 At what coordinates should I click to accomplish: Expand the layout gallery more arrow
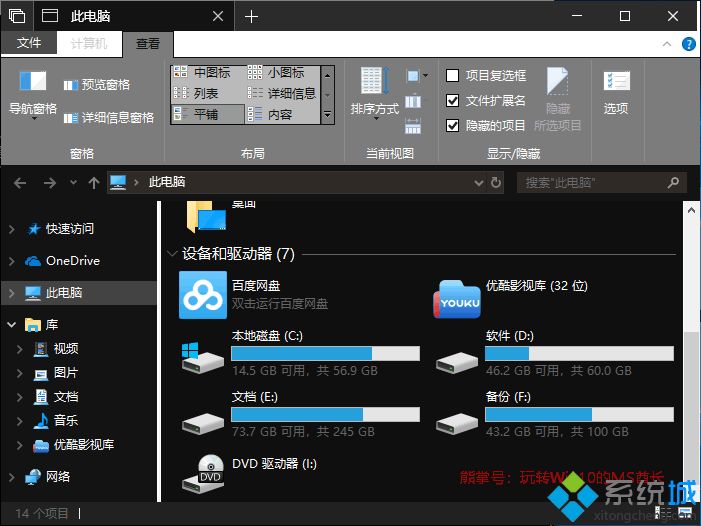[x=328, y=114]
